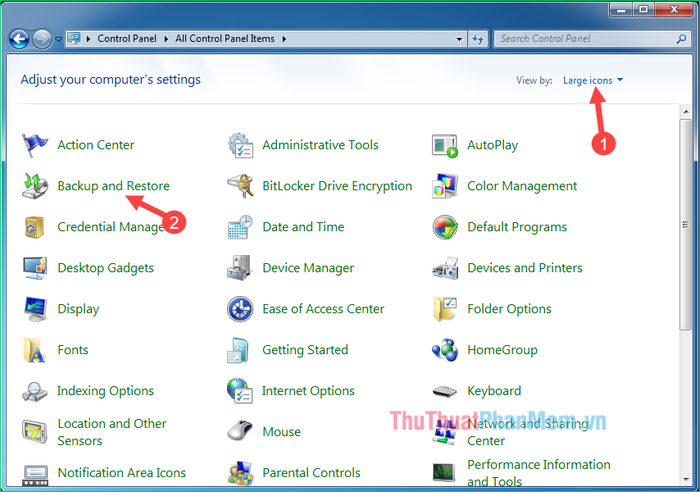Click the vertical scrollbar thumb

[x=685, y=225]
